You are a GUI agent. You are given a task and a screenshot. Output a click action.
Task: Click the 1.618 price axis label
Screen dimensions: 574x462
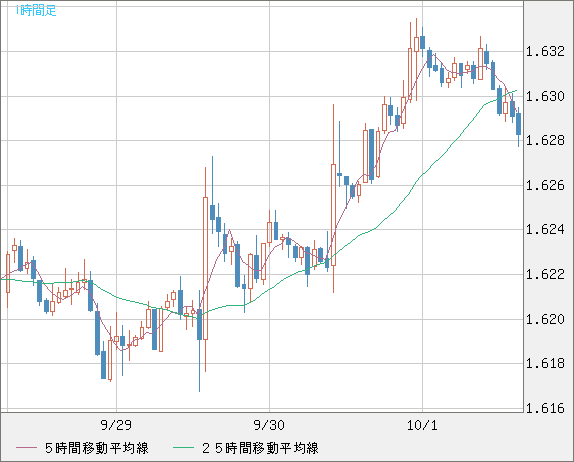tap(545, 364)
